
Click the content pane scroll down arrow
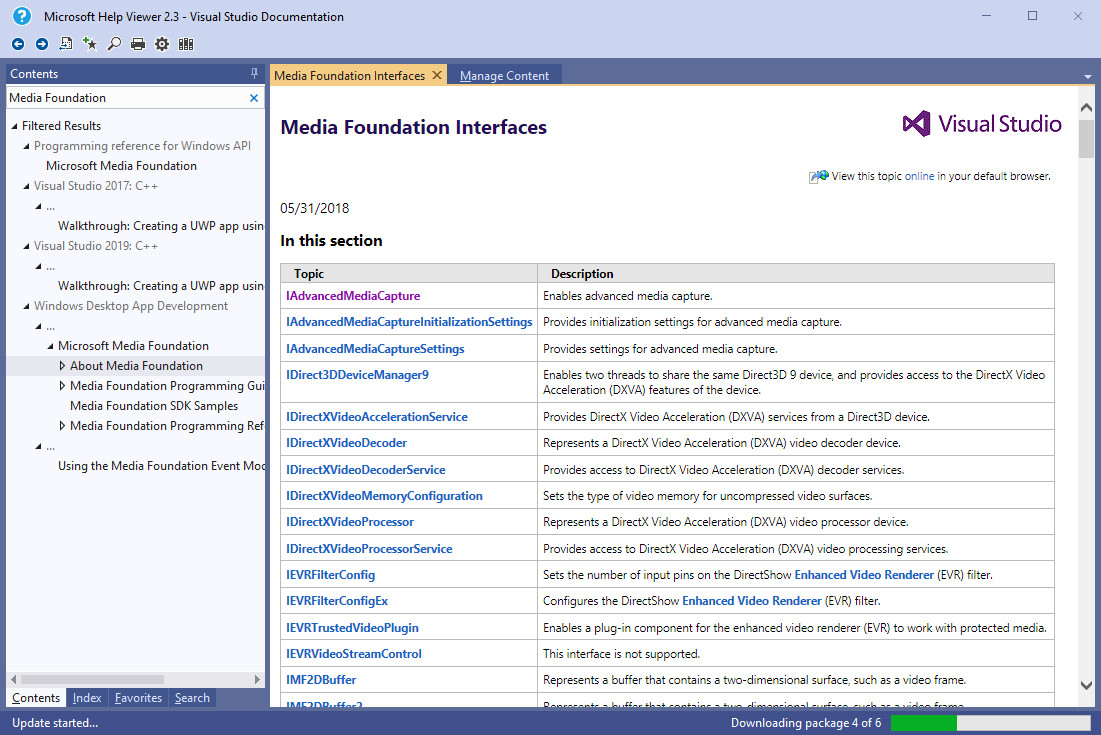click(1086, 685)
